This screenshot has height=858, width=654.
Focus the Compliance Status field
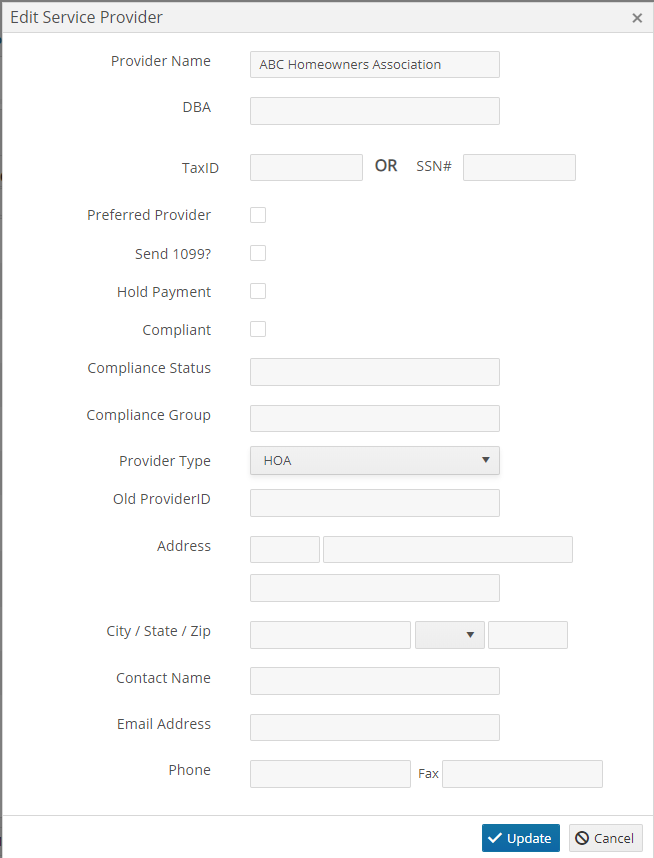click(x=375, y=372)
